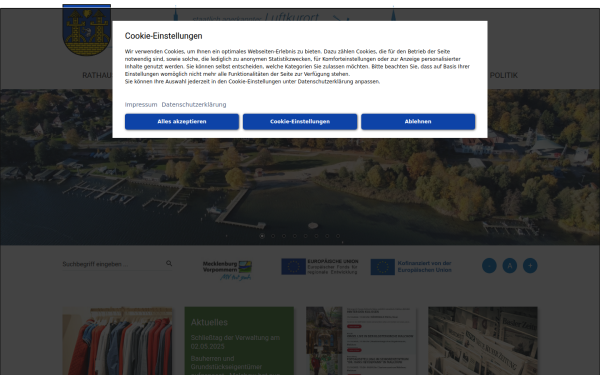
Task: Open the events list image tile
Action: [x=361, y=341]
